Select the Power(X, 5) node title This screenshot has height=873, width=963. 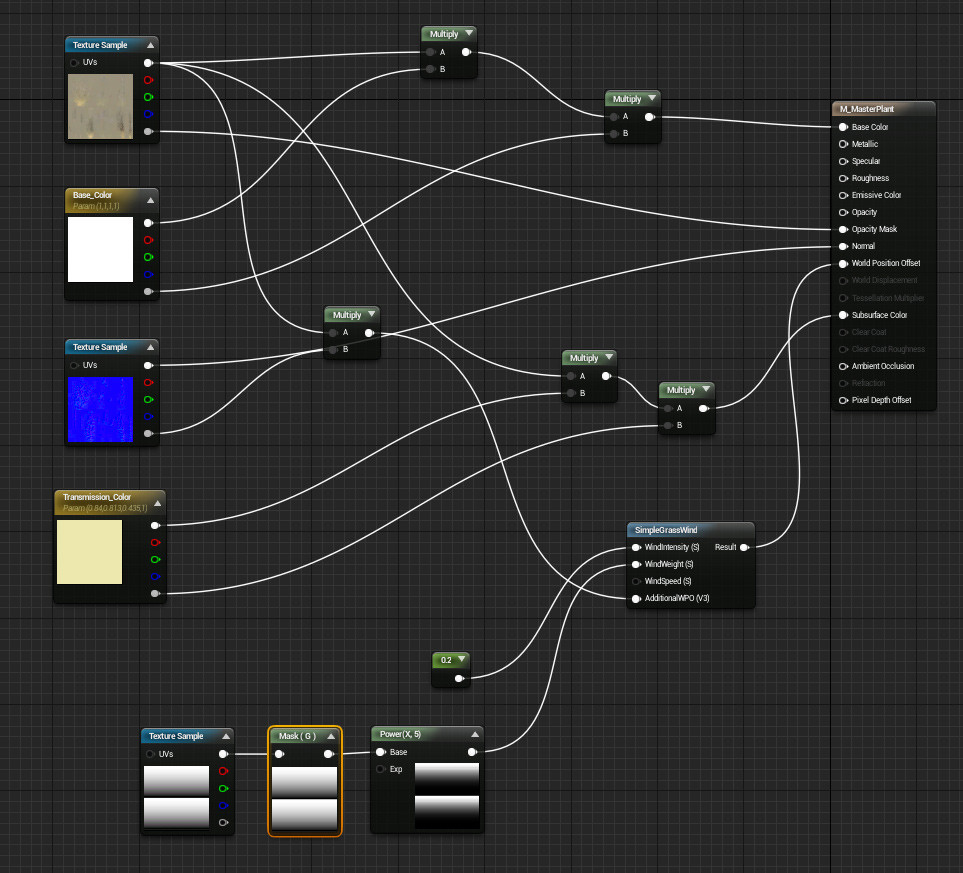400,734
